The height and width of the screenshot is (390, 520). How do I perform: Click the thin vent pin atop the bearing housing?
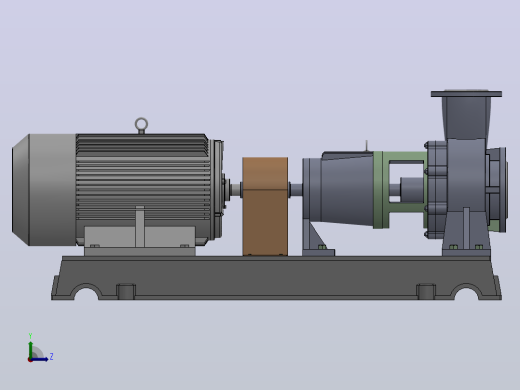pos(366,146)
